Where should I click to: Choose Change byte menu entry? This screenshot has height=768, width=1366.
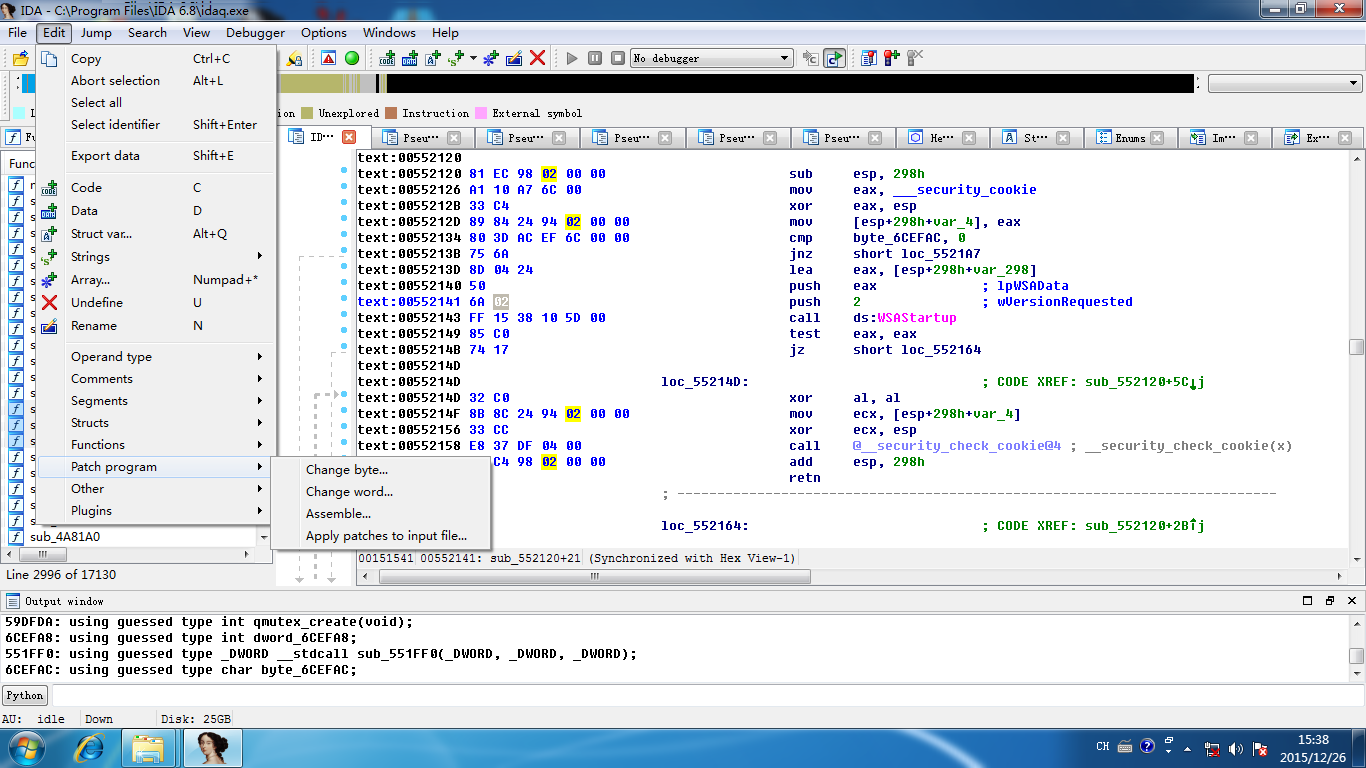346,470
